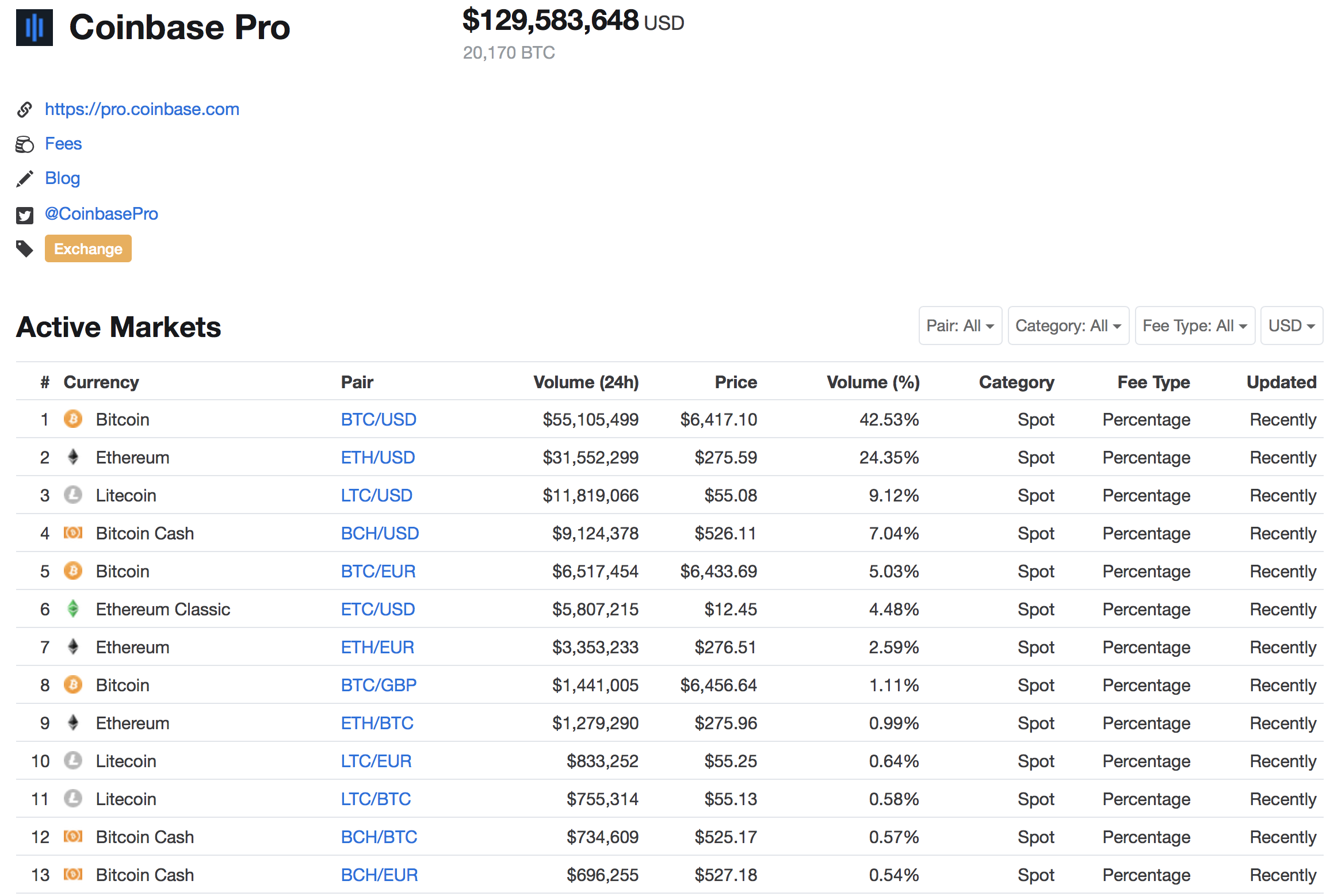The height and width of the screenshot is (896, 1330).
Task: Click the Ethereum Classic icon in the ETC/USD row
Action: [73, 608]
